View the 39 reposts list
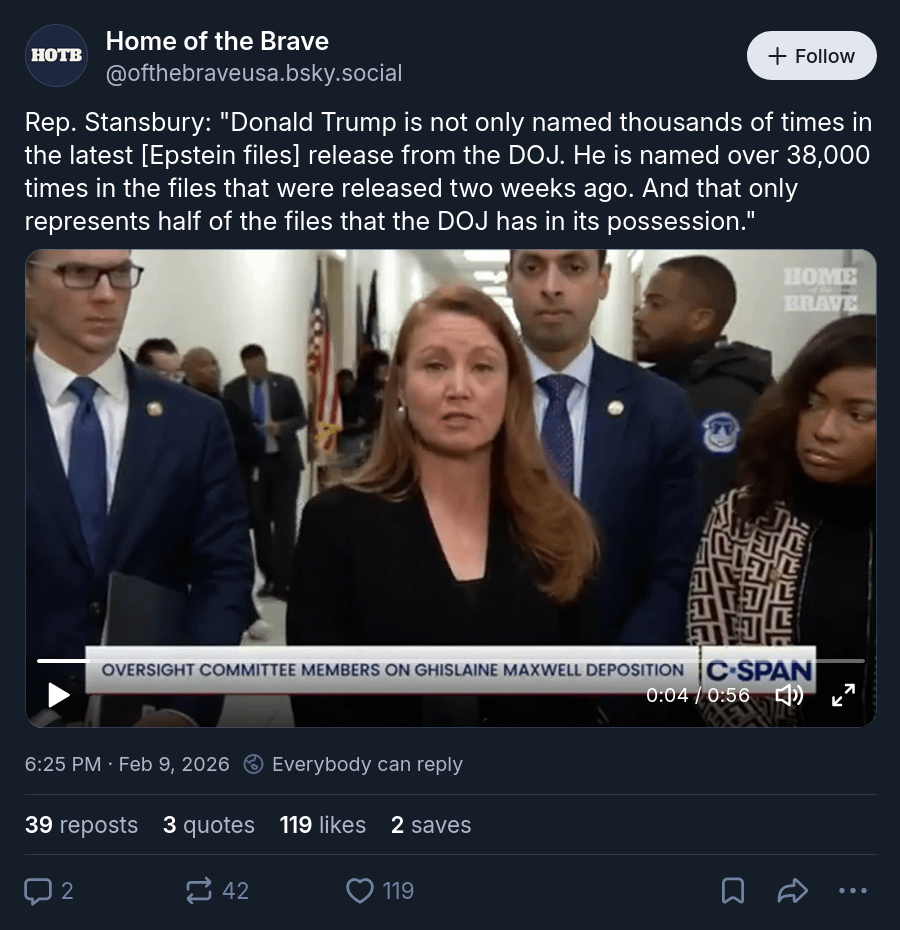The image size is (900, 930). point(82,825)
